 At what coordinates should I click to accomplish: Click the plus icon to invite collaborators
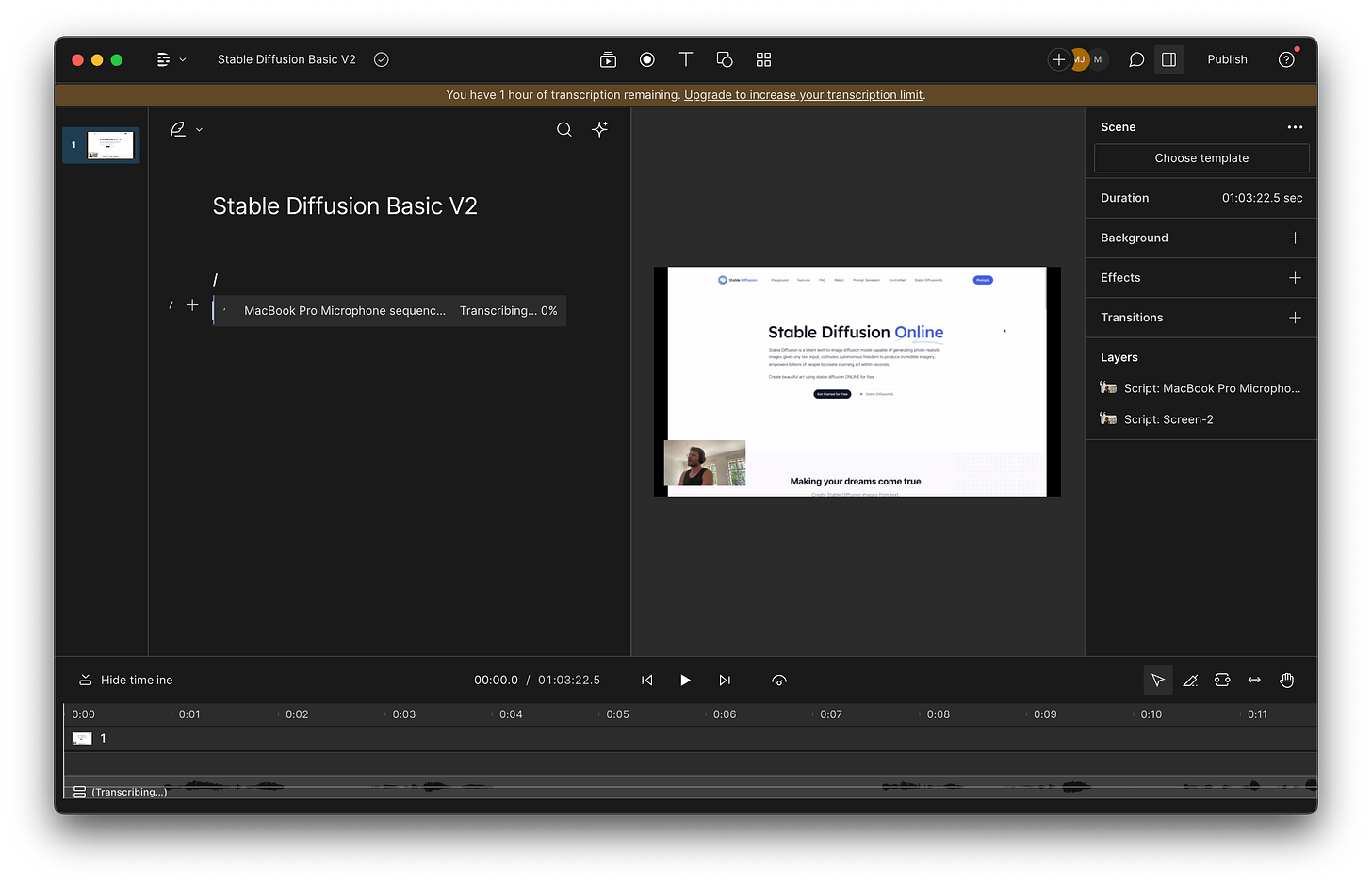(1058, 59)
